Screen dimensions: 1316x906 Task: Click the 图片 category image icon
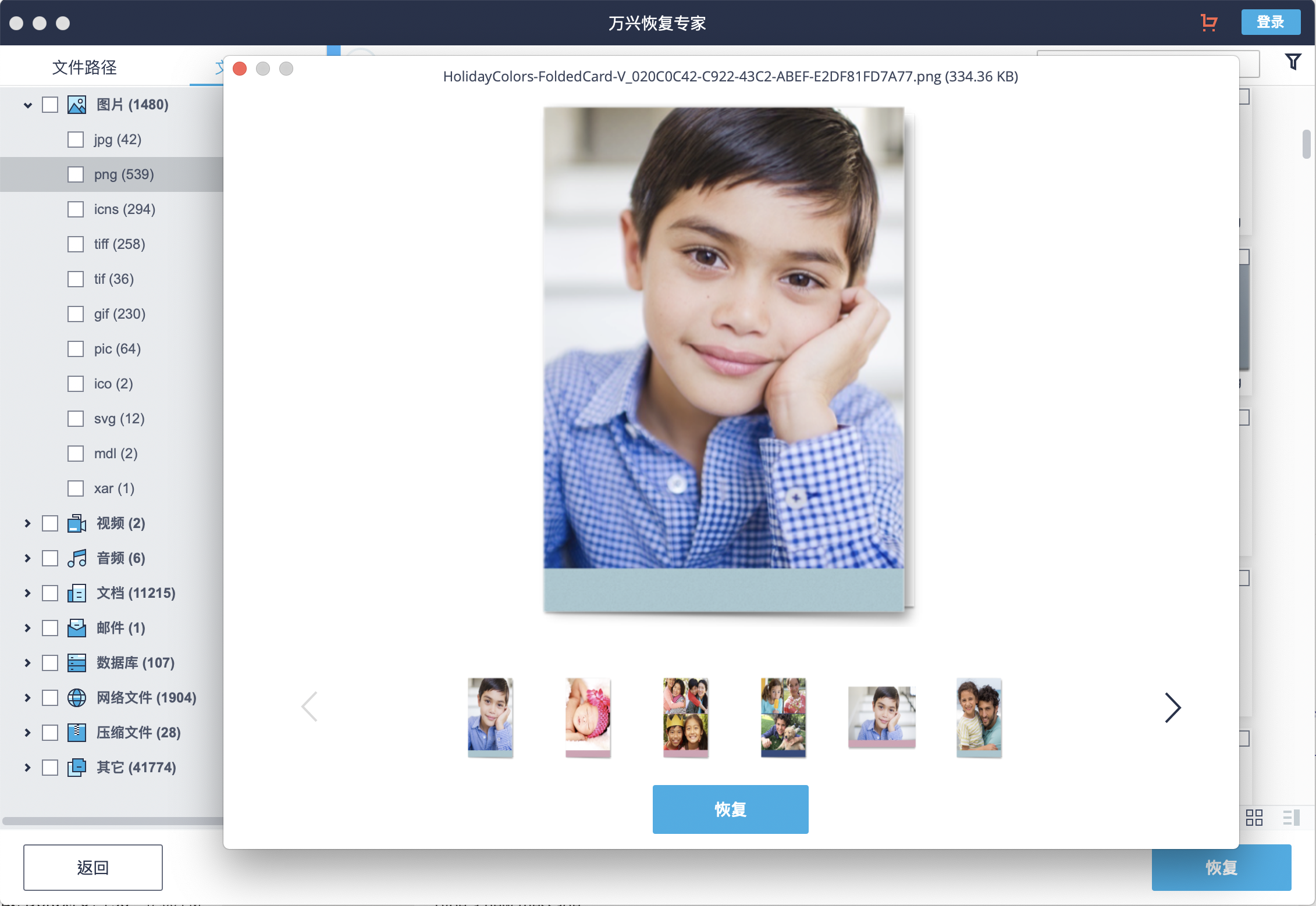[77, 104]
